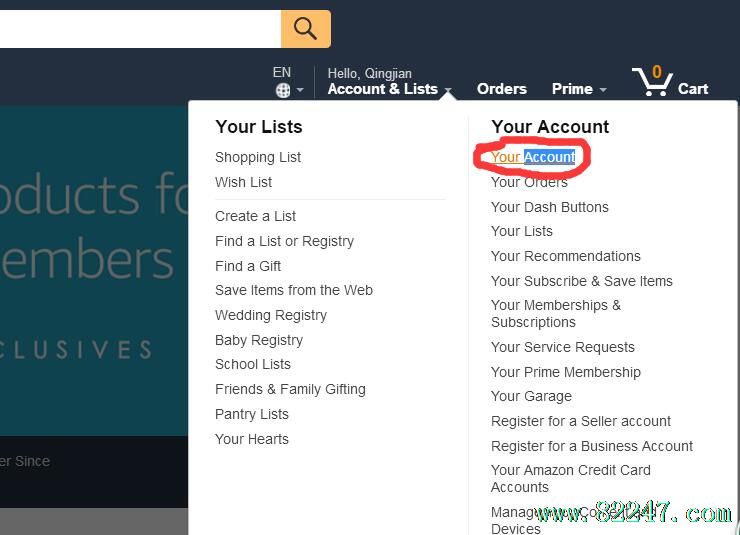This screenshot has height=535, width=740.
Task: Open the EN language selector
Action: coord(282,72)
